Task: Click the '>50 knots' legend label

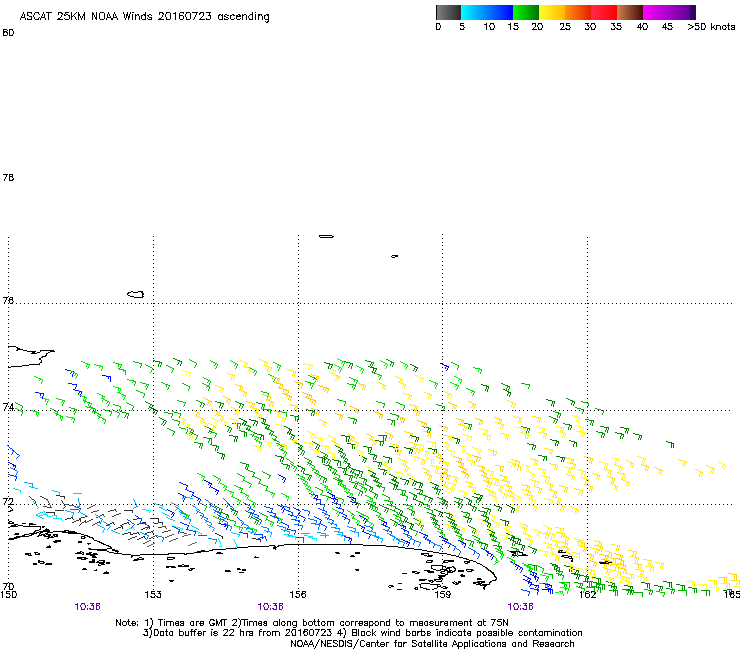Action: [x=711, y=27]
